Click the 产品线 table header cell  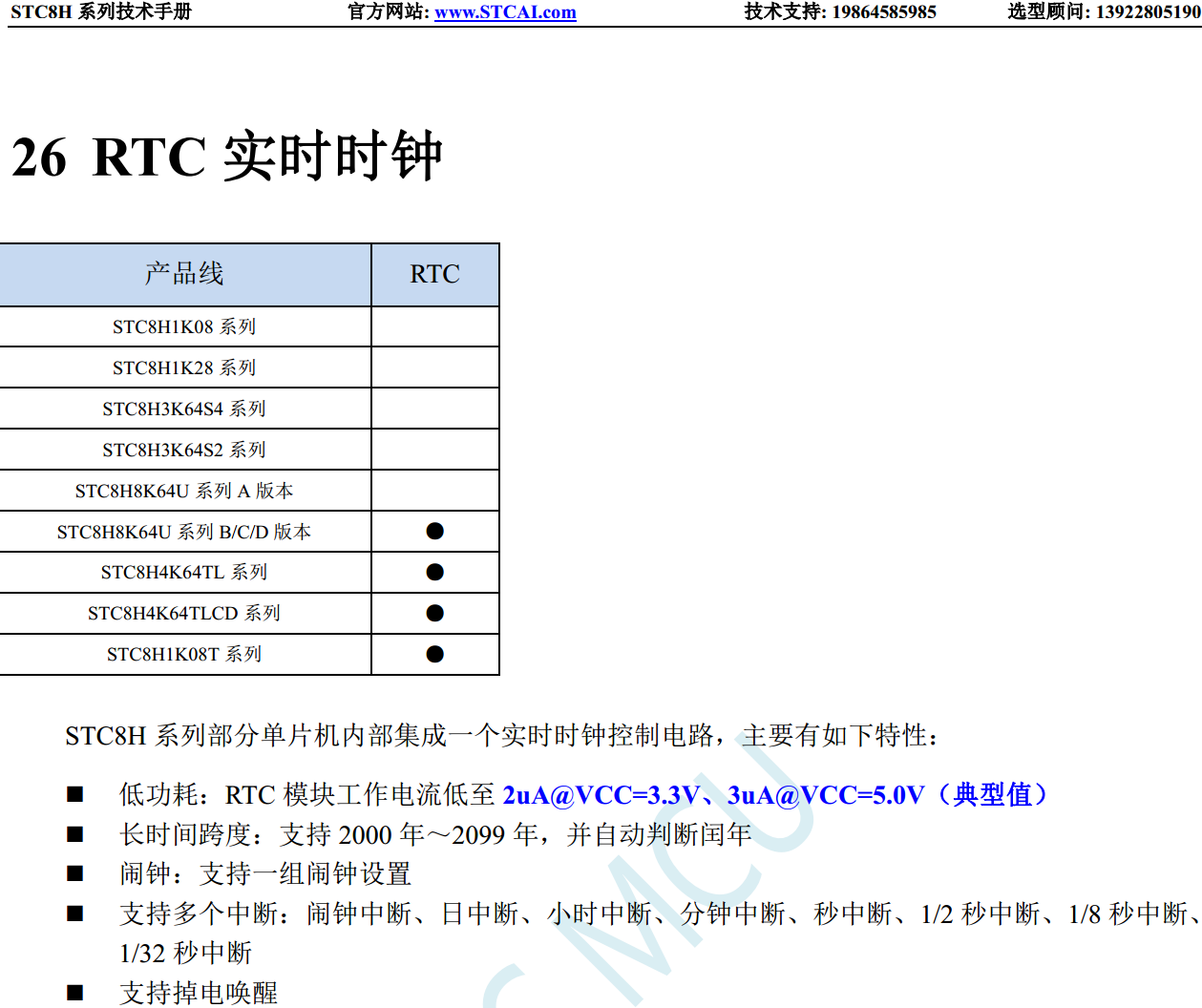click(x=185, y=275)
